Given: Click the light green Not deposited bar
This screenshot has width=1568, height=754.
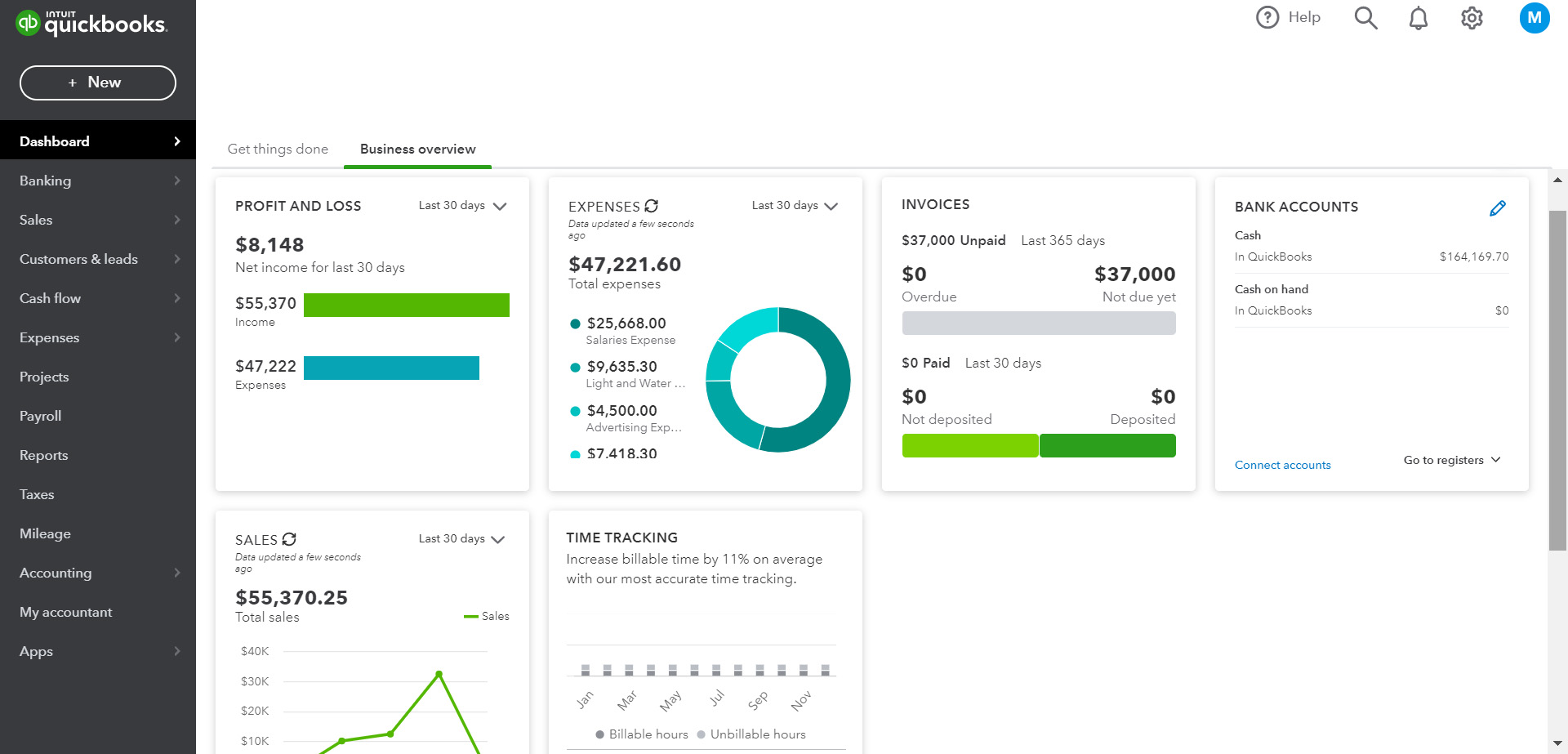Looking at the screenshot, I should click(970, 445).
